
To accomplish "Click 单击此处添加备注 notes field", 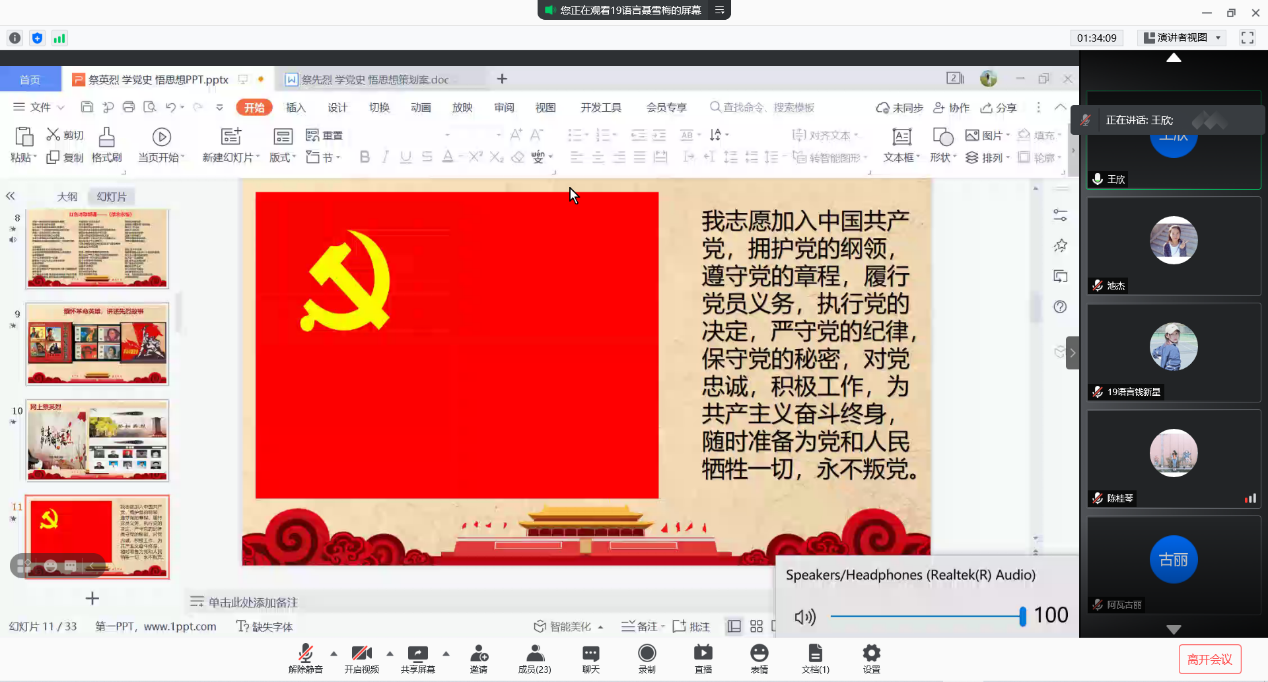I will point(252,602).
